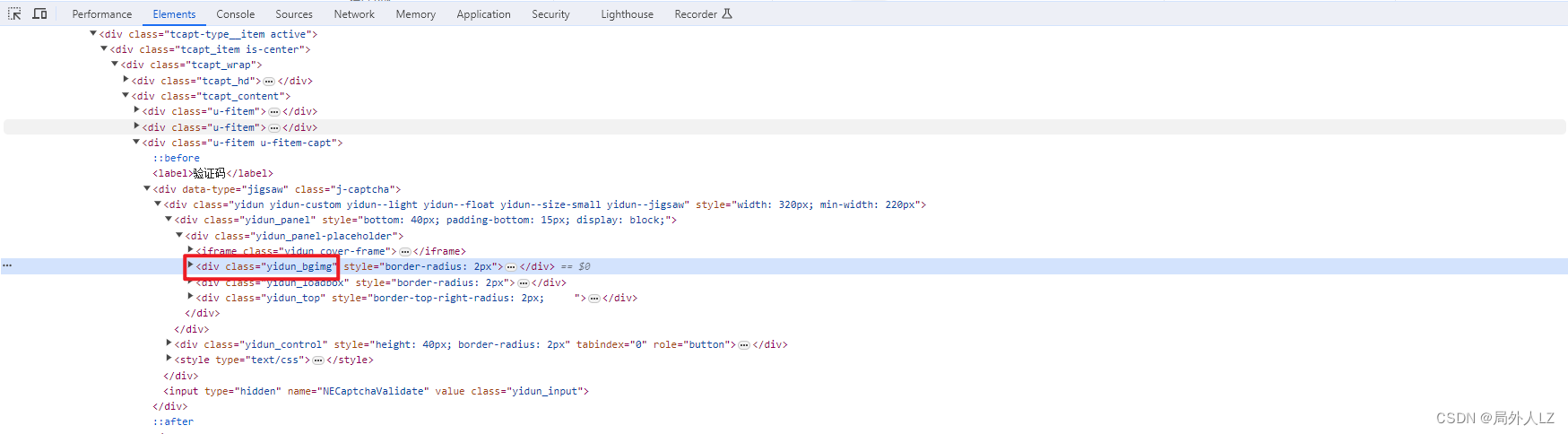
Task: Select the label 验证码 element
Action: pyautogui.click(x=212, y=173)
